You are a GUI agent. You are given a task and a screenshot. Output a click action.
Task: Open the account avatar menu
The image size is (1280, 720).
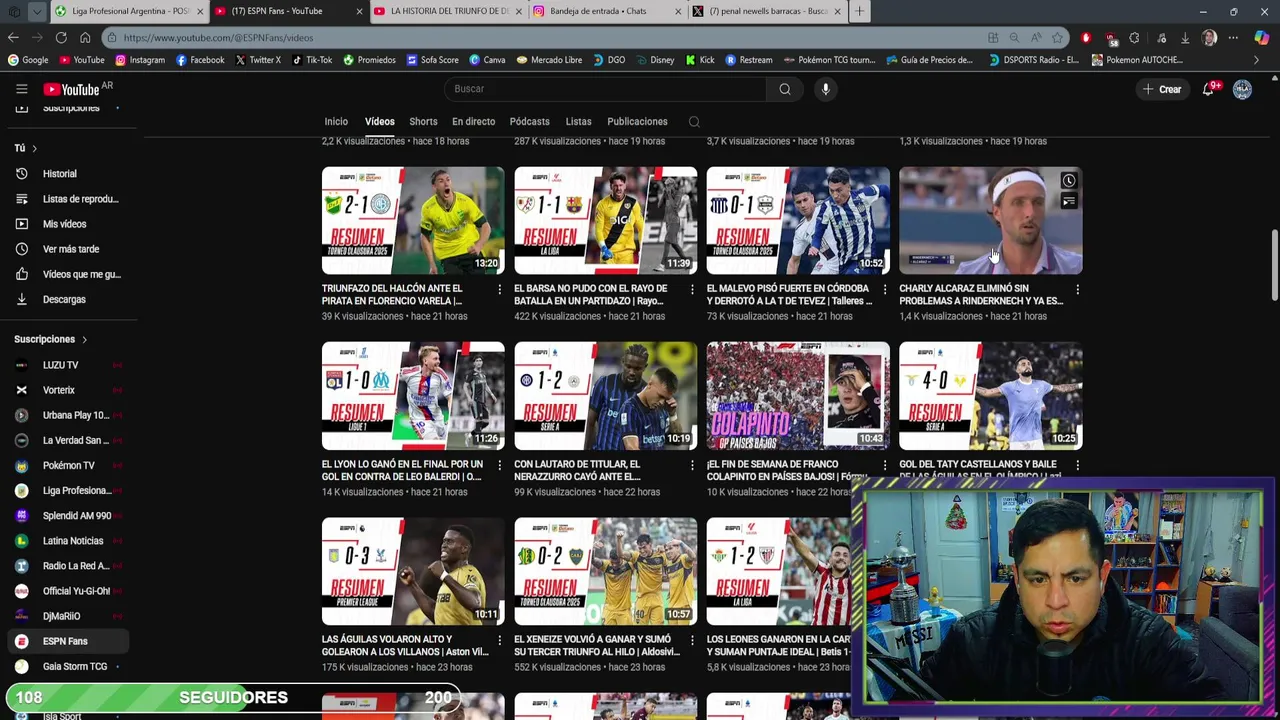[1242, 89]
